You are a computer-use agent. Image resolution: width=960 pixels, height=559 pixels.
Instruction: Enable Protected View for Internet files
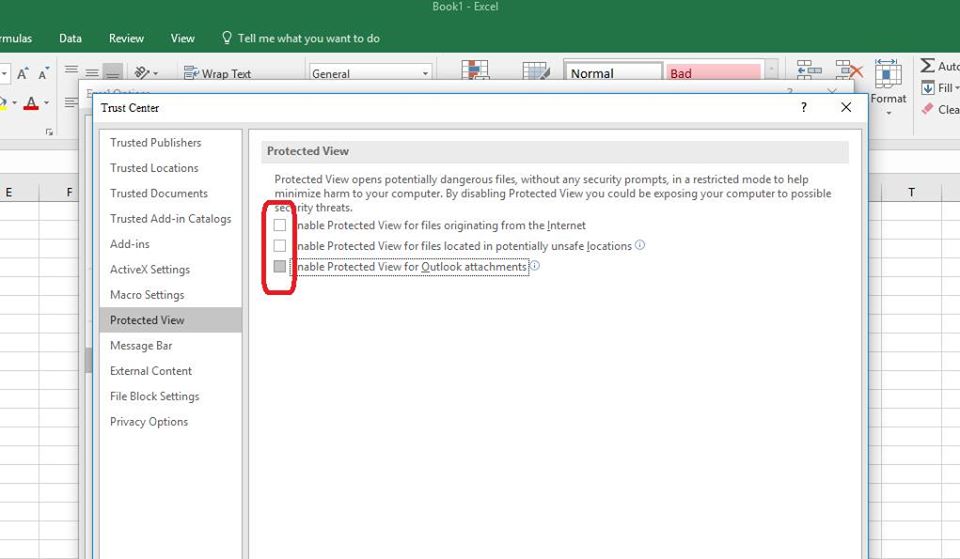(x=280, y=225)
